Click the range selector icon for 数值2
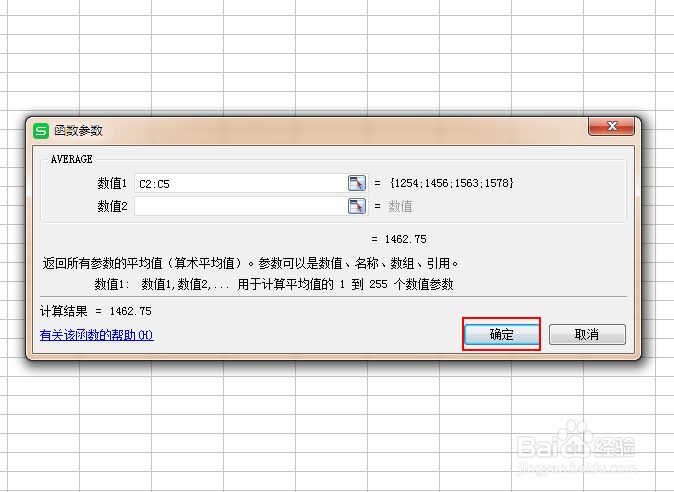The image size is (674, 492). [x=357, y=206]
